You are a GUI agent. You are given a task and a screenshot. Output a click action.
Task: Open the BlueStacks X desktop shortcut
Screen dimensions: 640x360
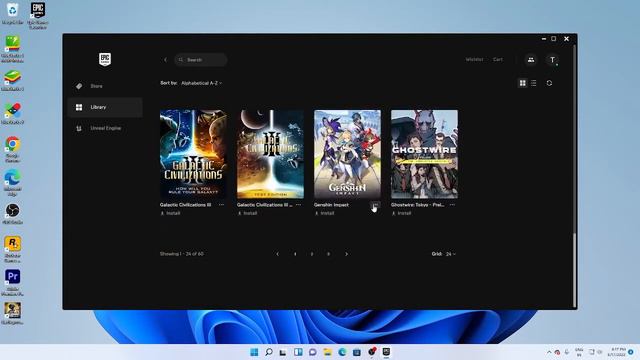click(13, 114)
